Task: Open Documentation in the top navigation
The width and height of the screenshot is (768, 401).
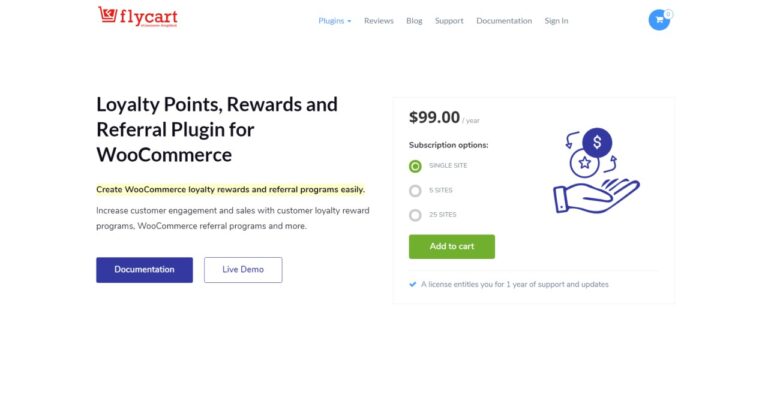Action: click(504, 20)
